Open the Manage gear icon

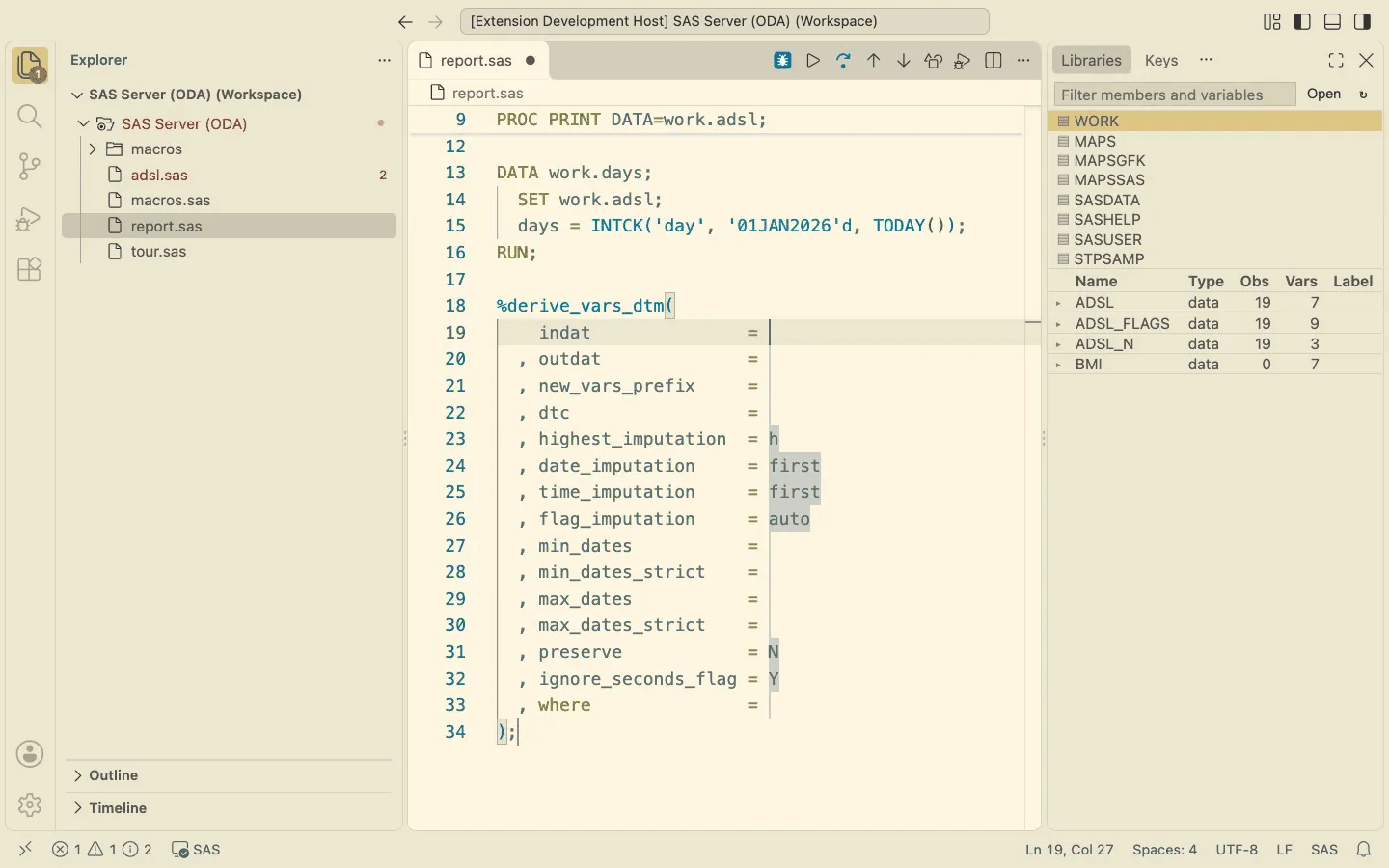(30, 804)
